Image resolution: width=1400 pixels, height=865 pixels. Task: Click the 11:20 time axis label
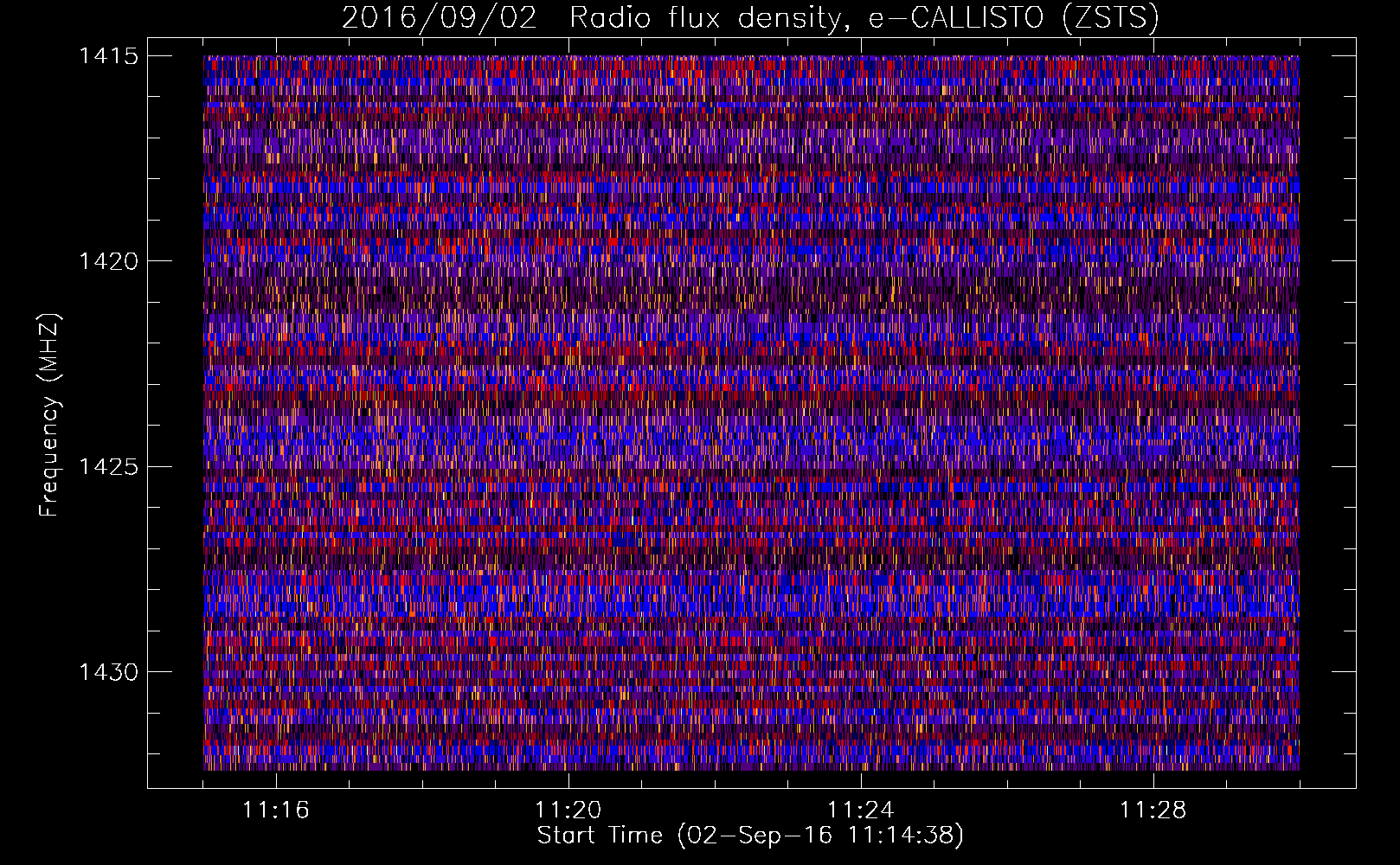(x=568, y=811)
